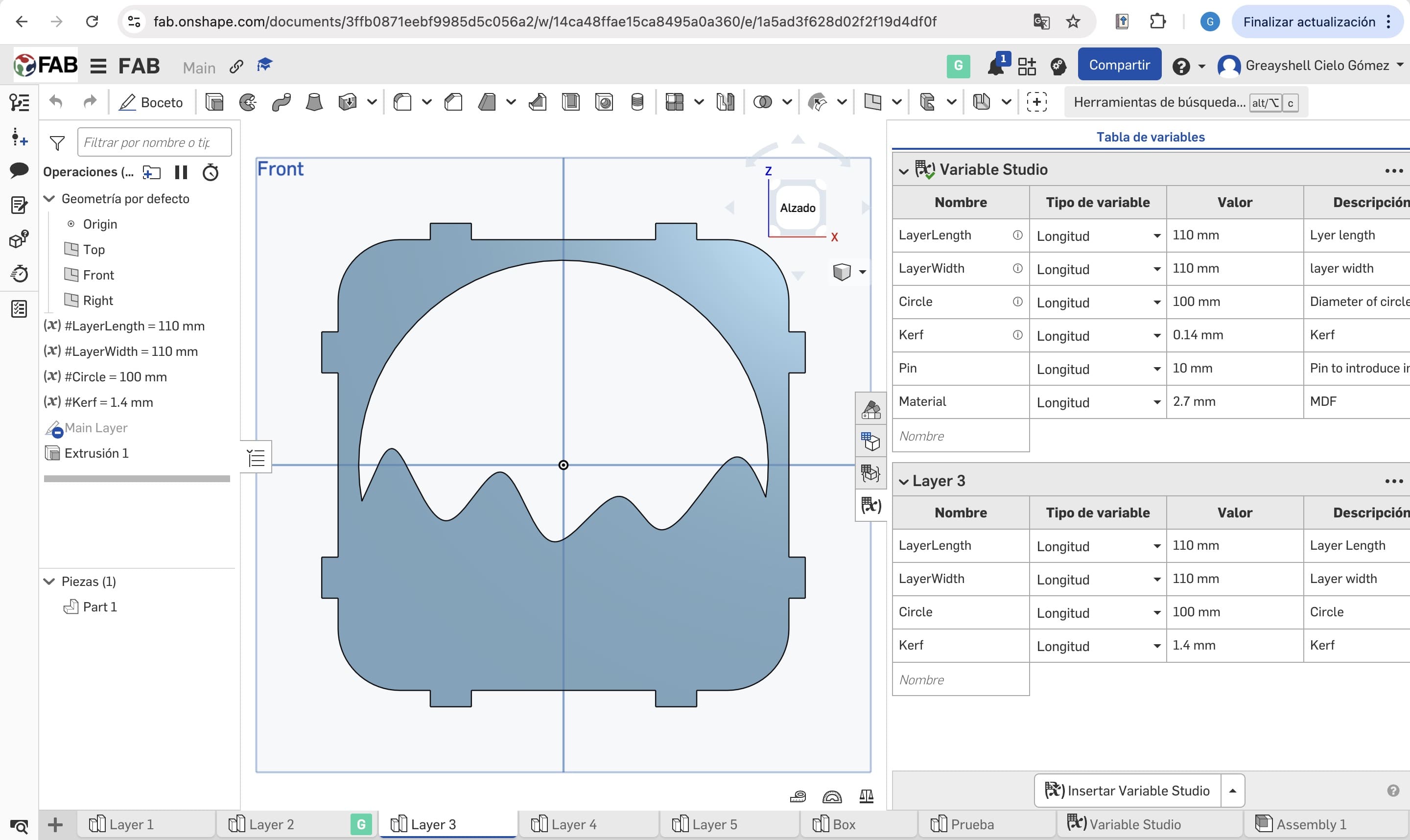This screenshot has height=840, width=1410.
Task: Select the Revolve tool icon
Action: (x=247, y=102)
